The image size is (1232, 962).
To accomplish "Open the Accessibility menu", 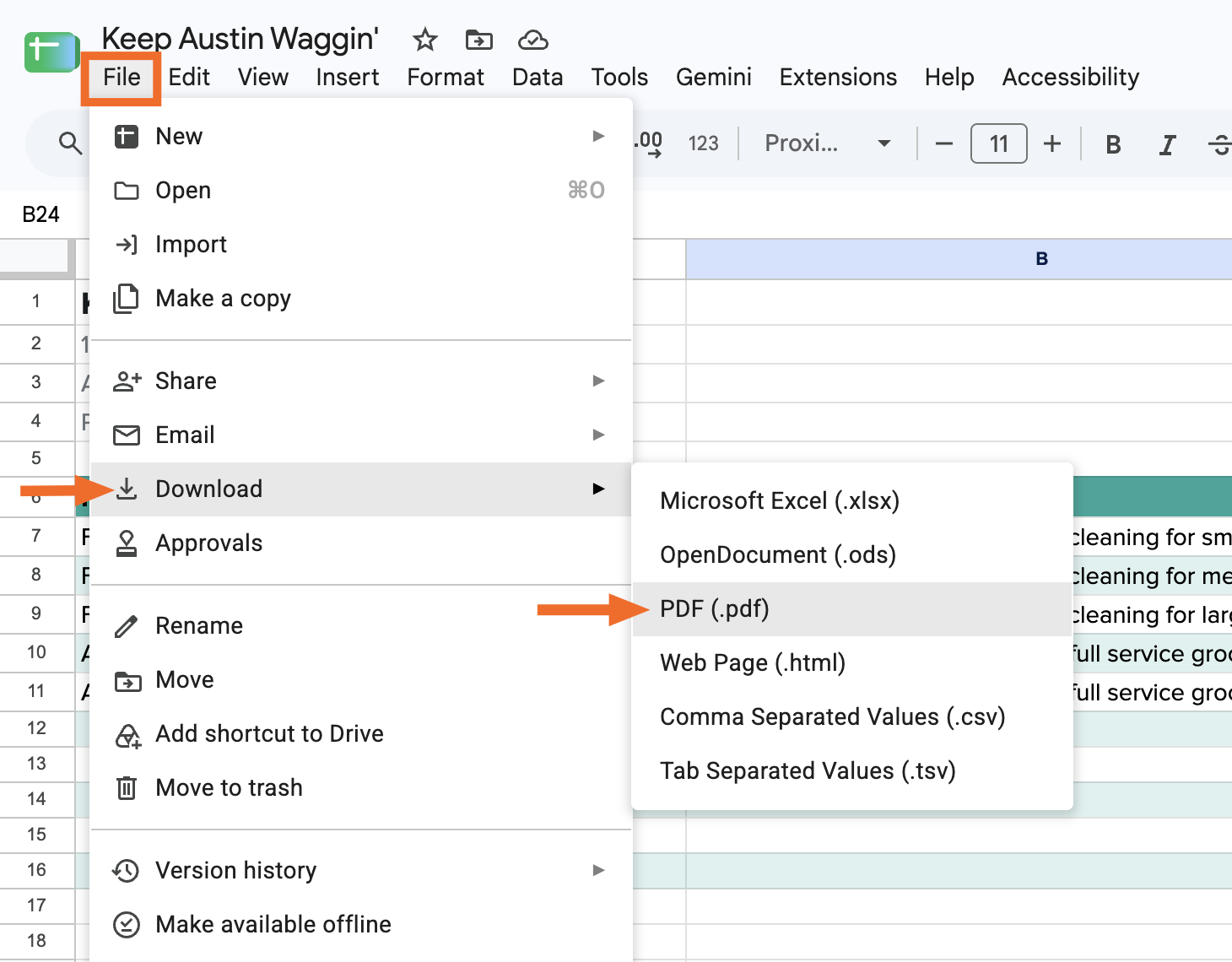I will pyautogui.click(x=1071, y=78).
